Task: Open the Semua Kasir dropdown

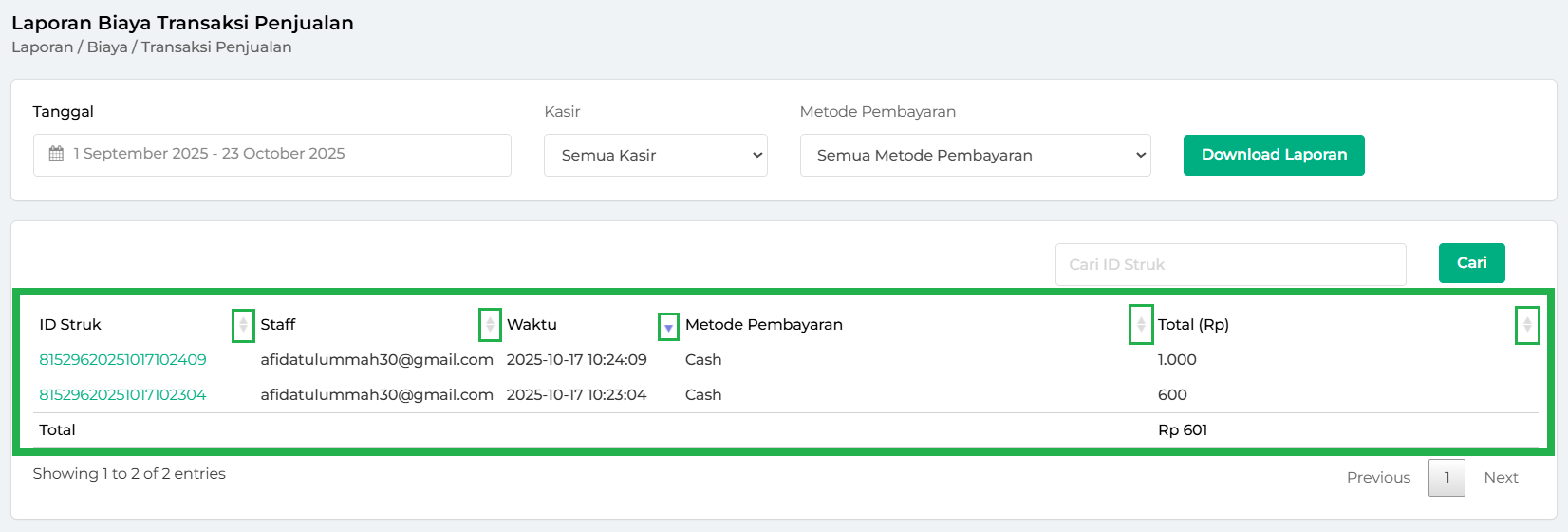Action: 655,155
